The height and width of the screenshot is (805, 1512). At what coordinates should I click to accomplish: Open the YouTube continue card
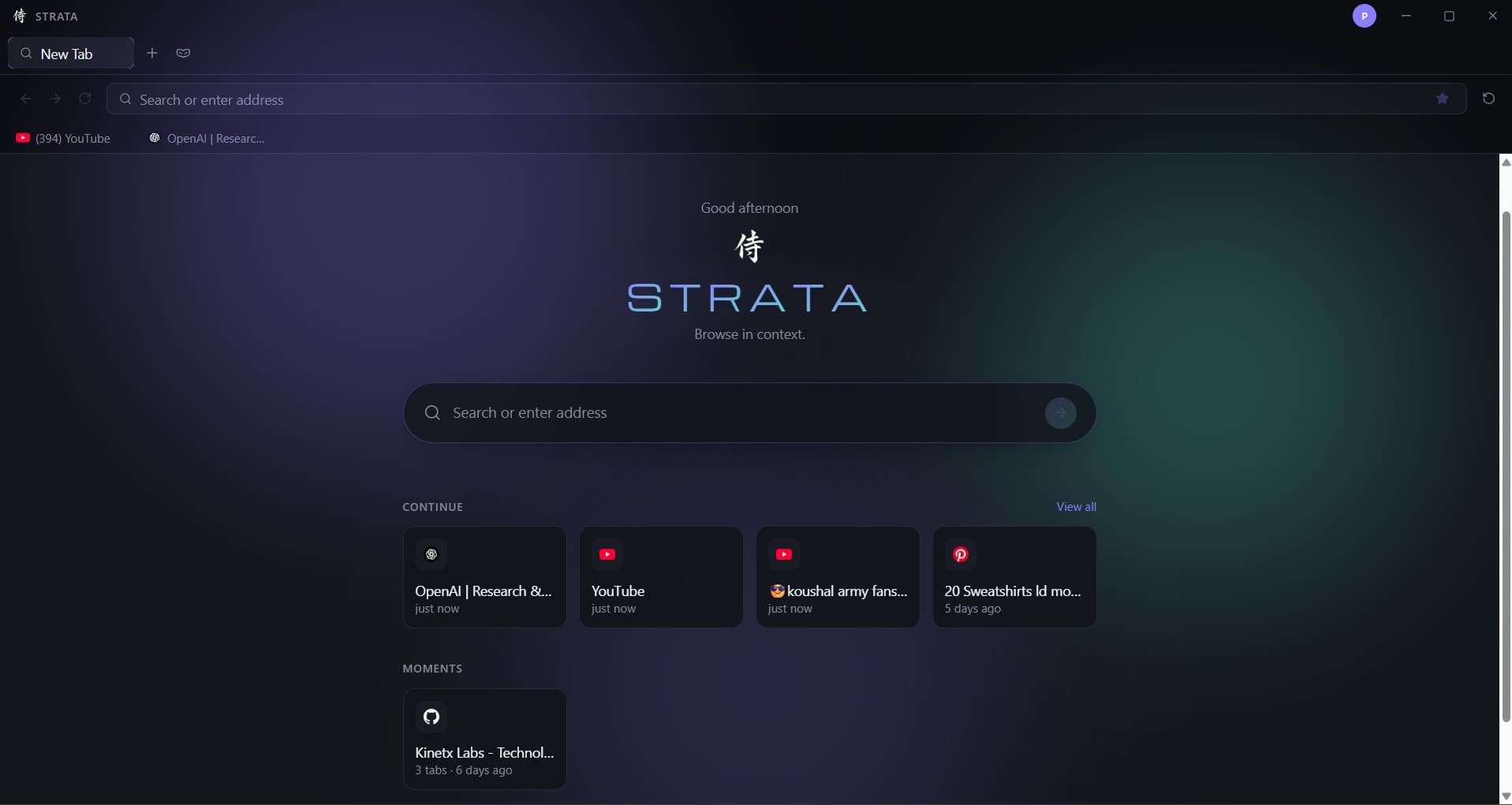coord(661,577)
